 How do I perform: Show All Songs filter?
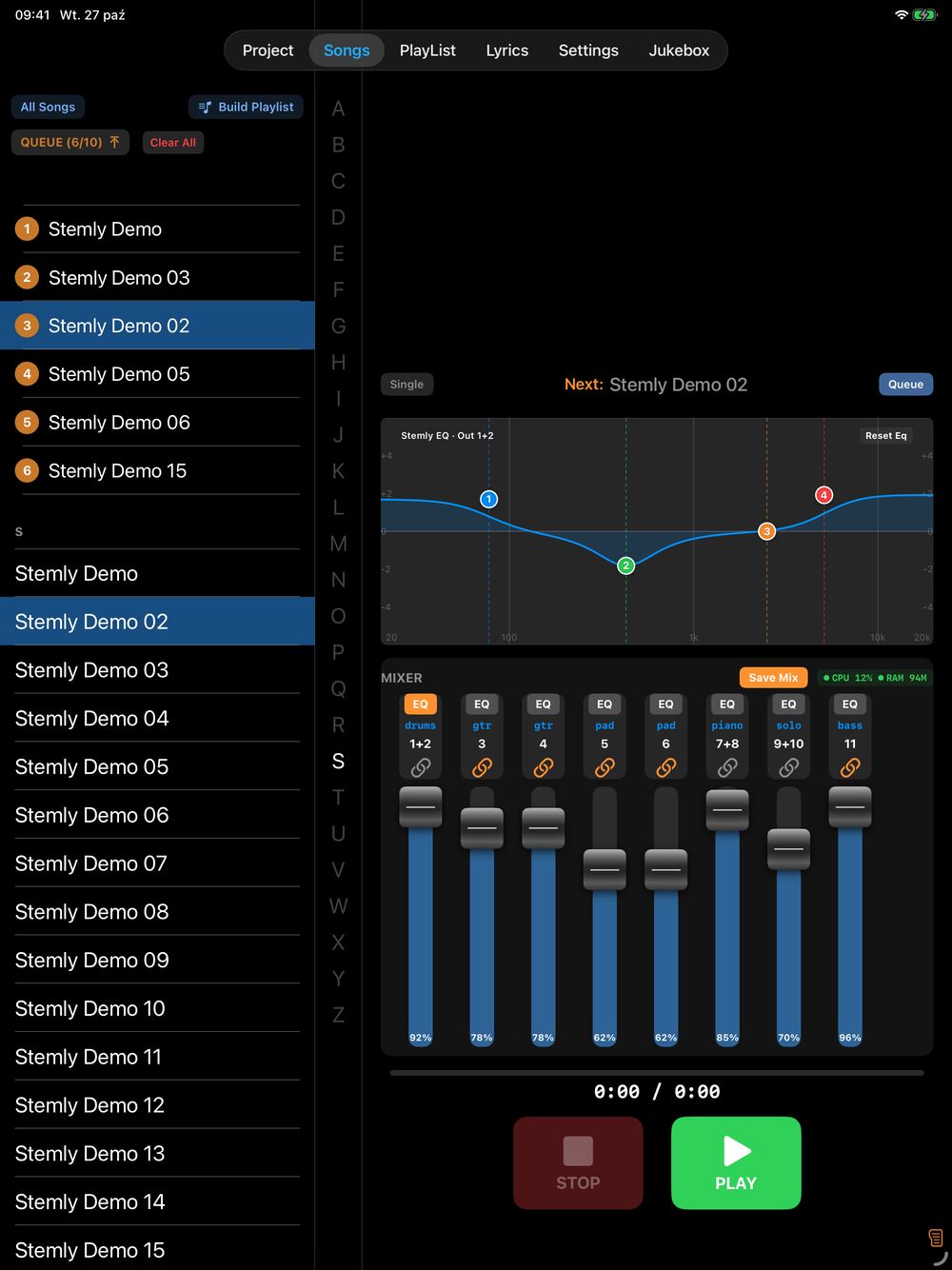(48, 107)
